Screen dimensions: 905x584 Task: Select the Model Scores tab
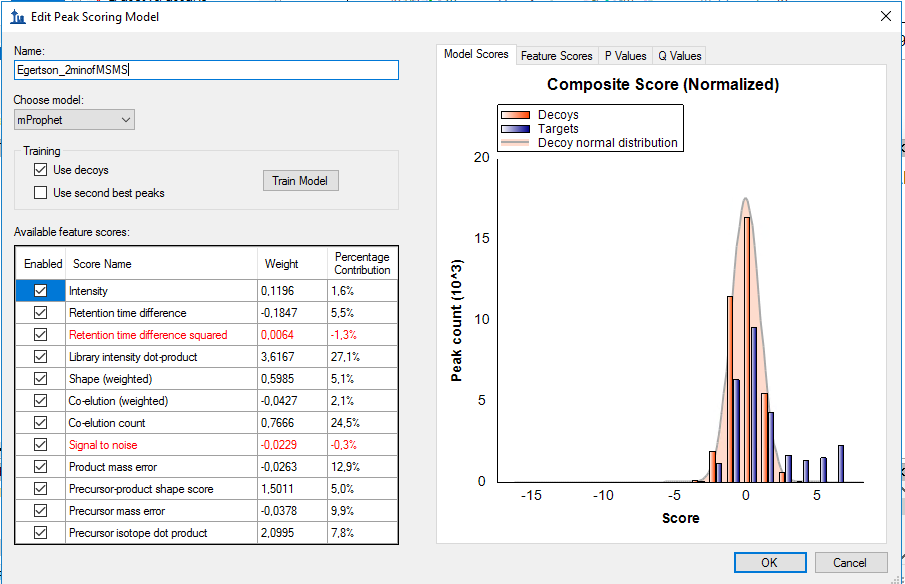pos(476,54)
